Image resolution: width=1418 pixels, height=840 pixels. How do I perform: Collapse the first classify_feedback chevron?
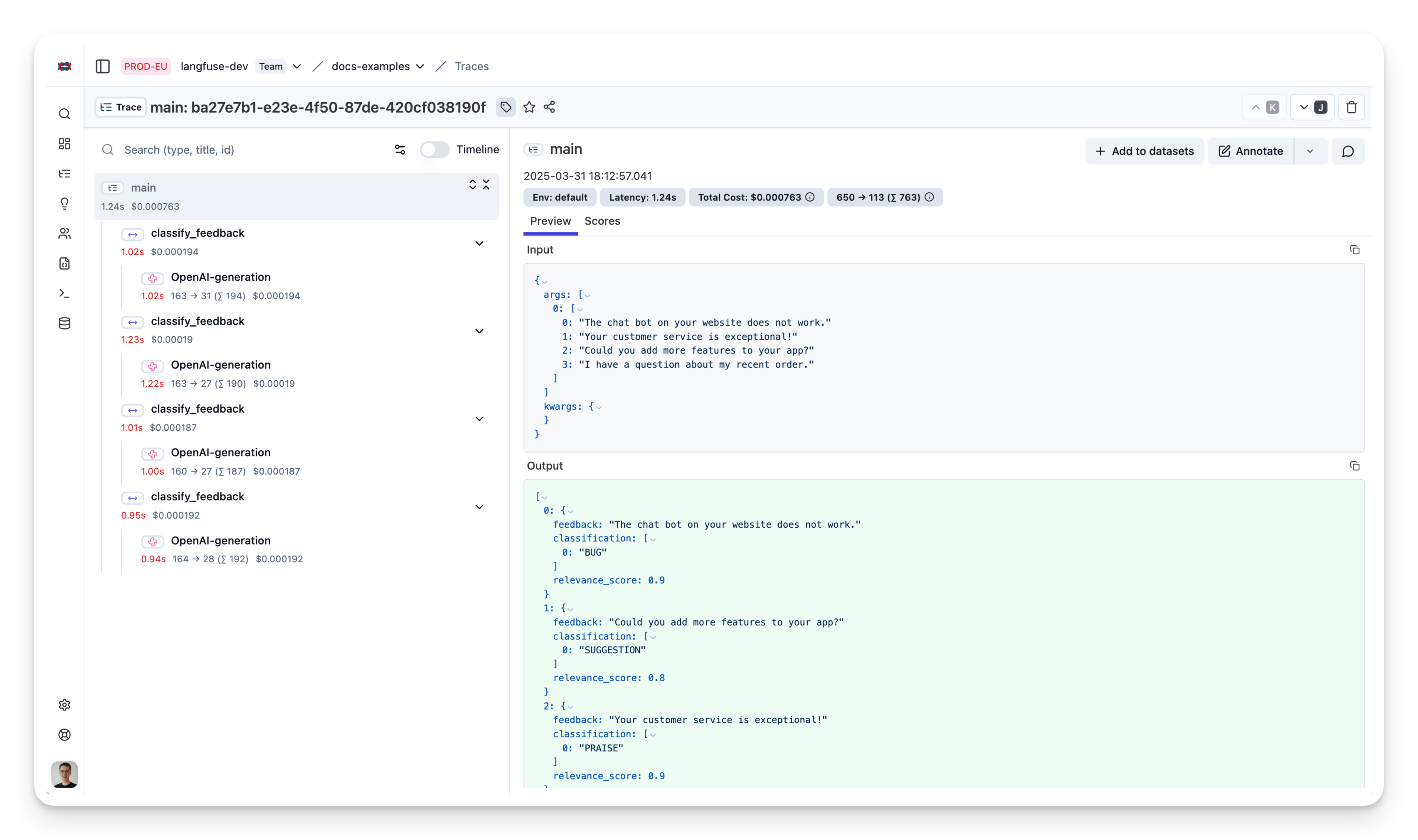click(479, 244)
